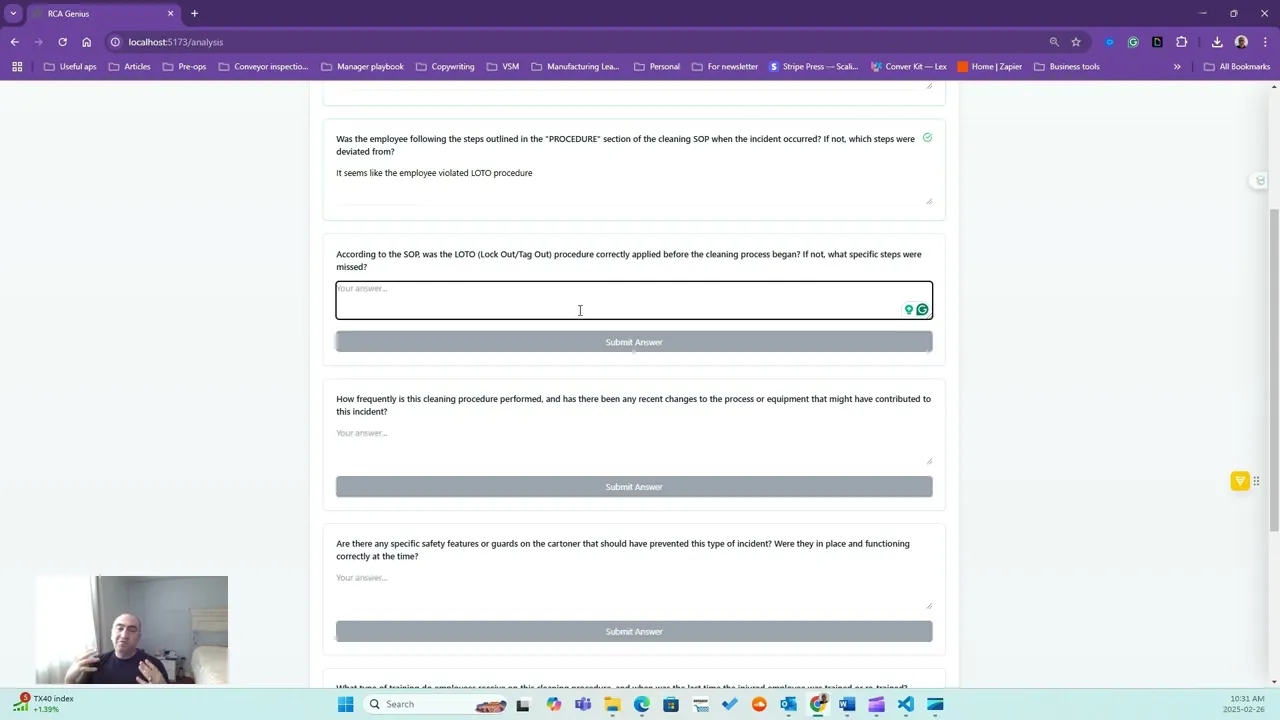Open the browser Downloads panel
This screenshot has width=1280, height=720.
(1217, 42)
